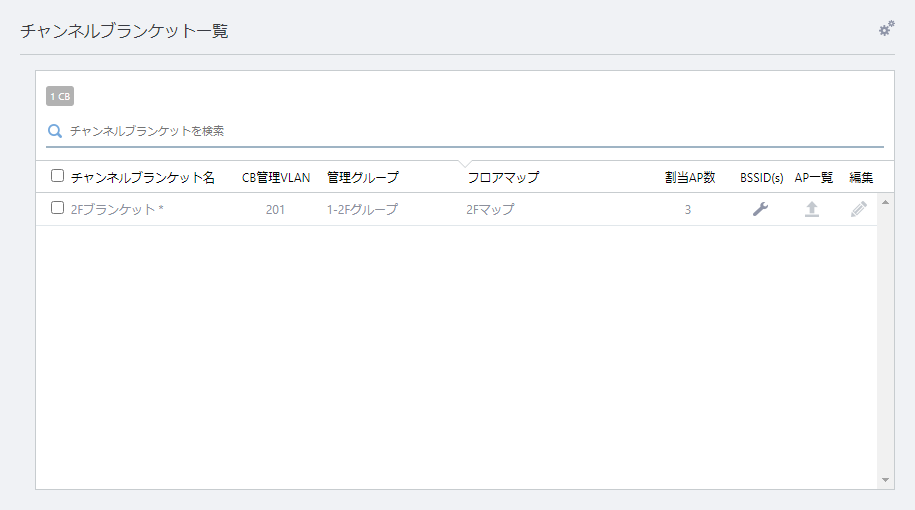Sort by チャンネルブランケット名 column header
The width and height of the screenshot is (915, 510).
(x=143, y=177)
